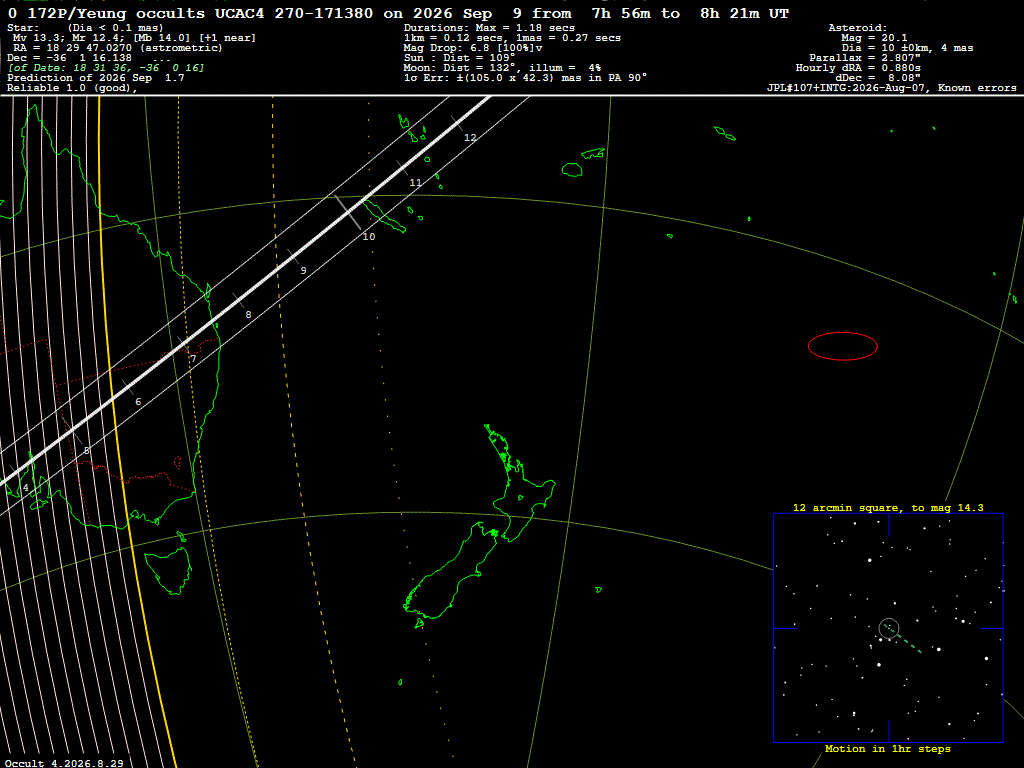Click the 'Reliable 1.0 (good)' text
1024x768 pixels.
(x=72, y=88)
